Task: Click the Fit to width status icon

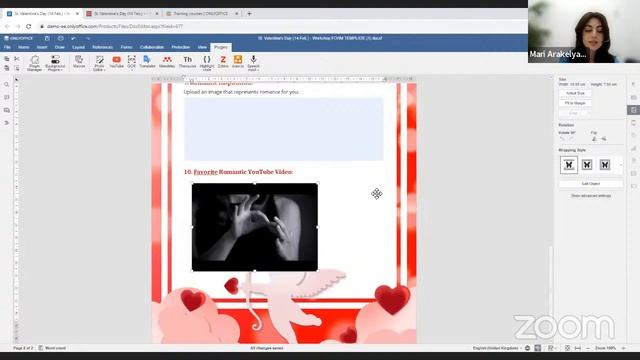Action: pyautogui.click(x=578, y=348)
